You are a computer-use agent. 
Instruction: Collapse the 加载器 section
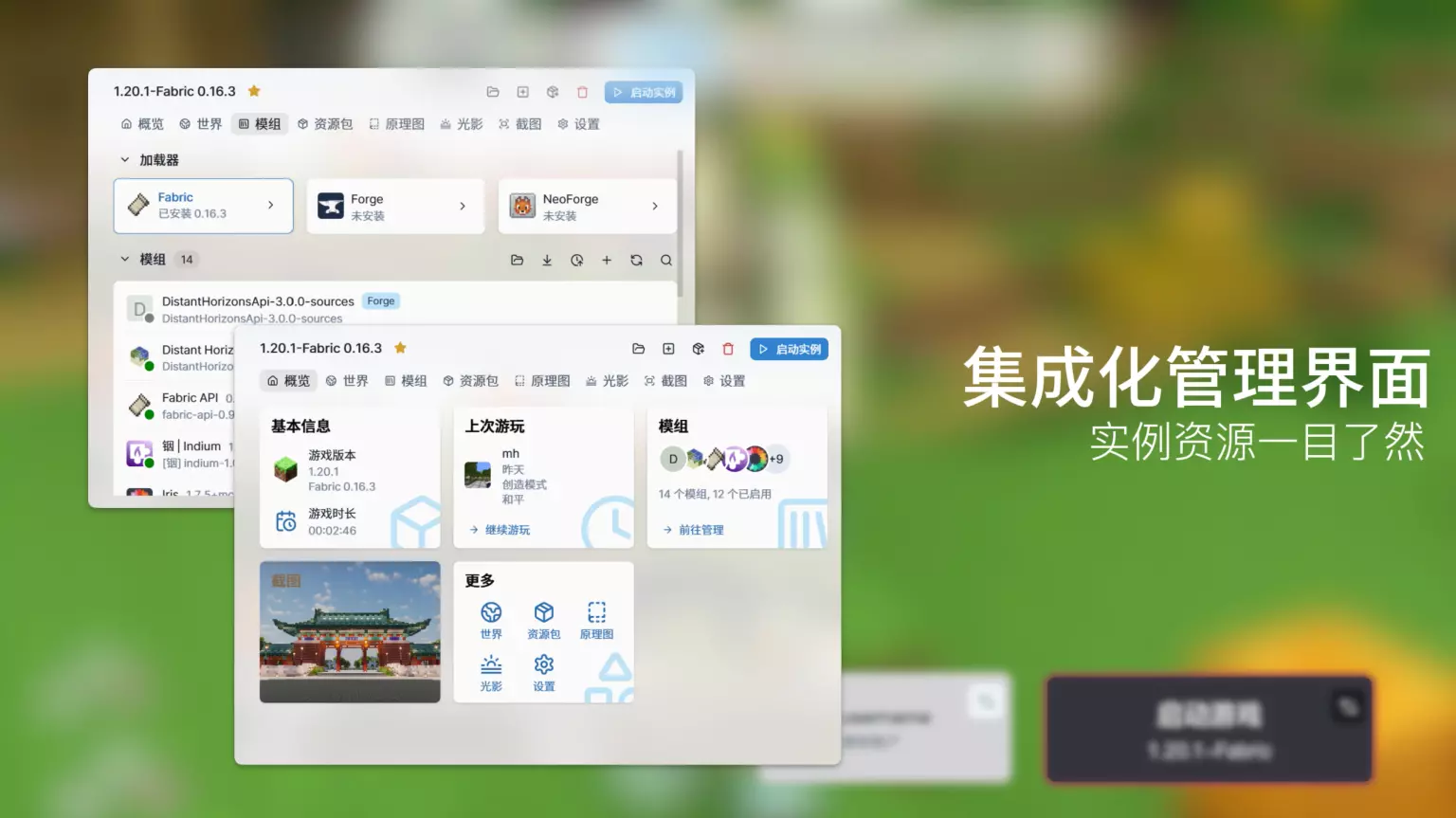[125, 160]
